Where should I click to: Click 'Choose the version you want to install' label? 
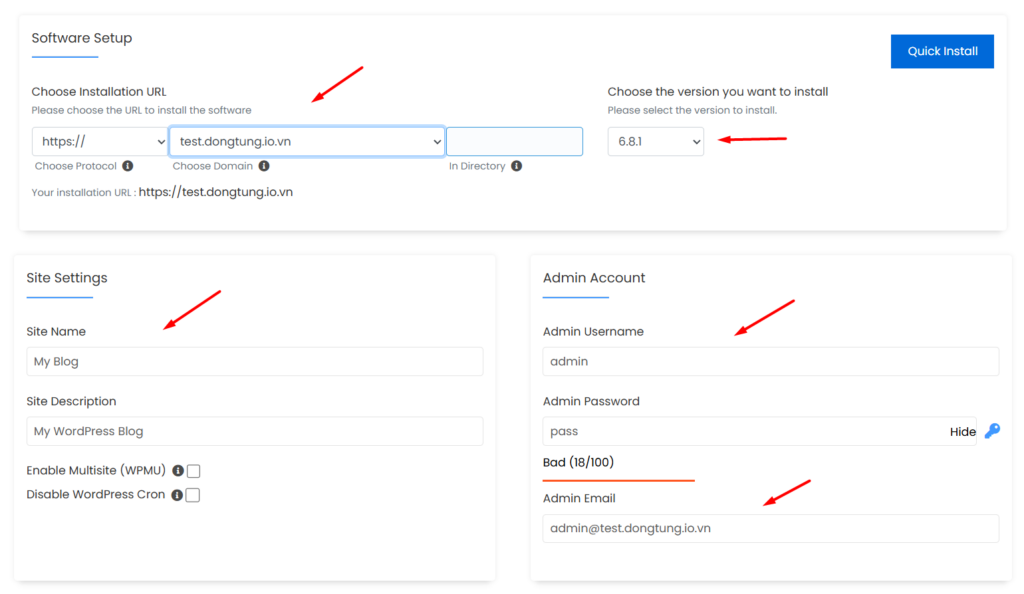click(718, 92)
